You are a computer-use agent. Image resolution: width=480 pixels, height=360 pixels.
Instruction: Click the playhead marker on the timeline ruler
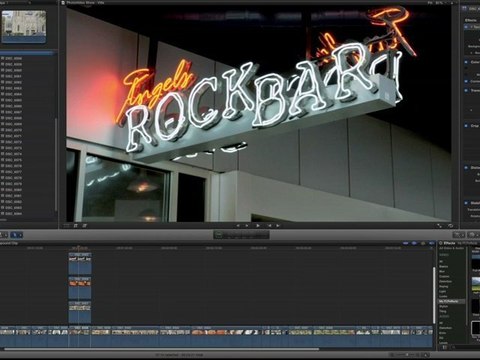tap(79, 248)
